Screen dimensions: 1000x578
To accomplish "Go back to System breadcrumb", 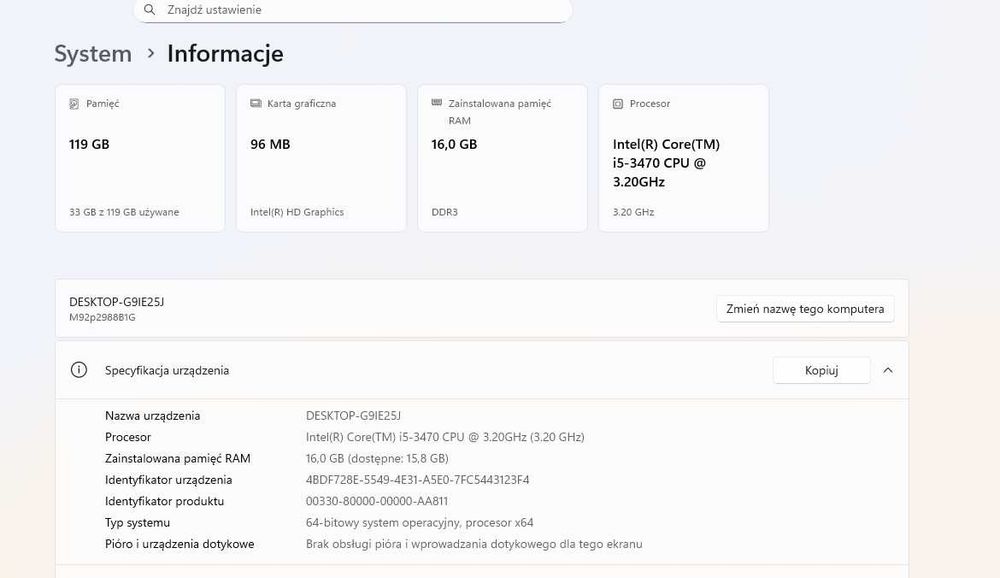I will [x=93, y=54].
